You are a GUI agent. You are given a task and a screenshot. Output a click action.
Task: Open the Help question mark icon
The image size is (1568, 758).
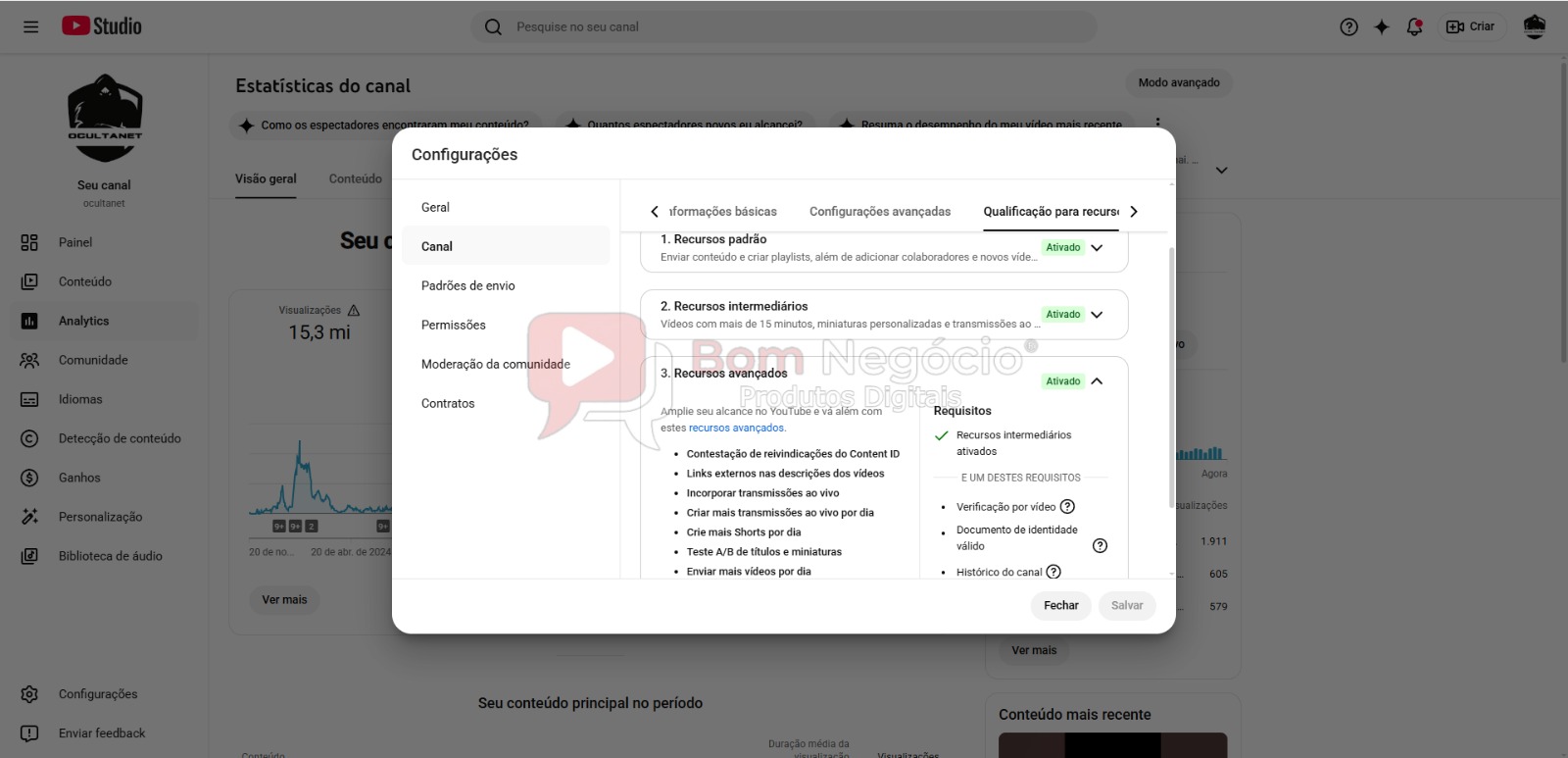point(1348,26)
